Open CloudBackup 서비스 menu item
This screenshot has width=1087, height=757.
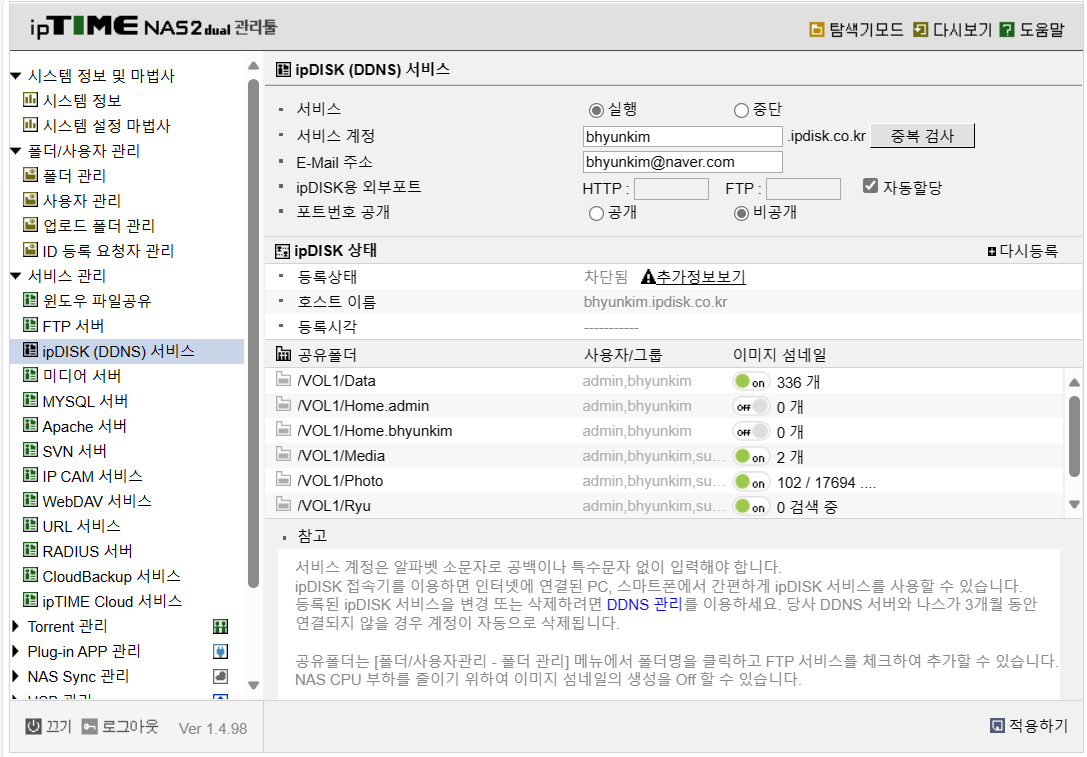pos(111,575)
